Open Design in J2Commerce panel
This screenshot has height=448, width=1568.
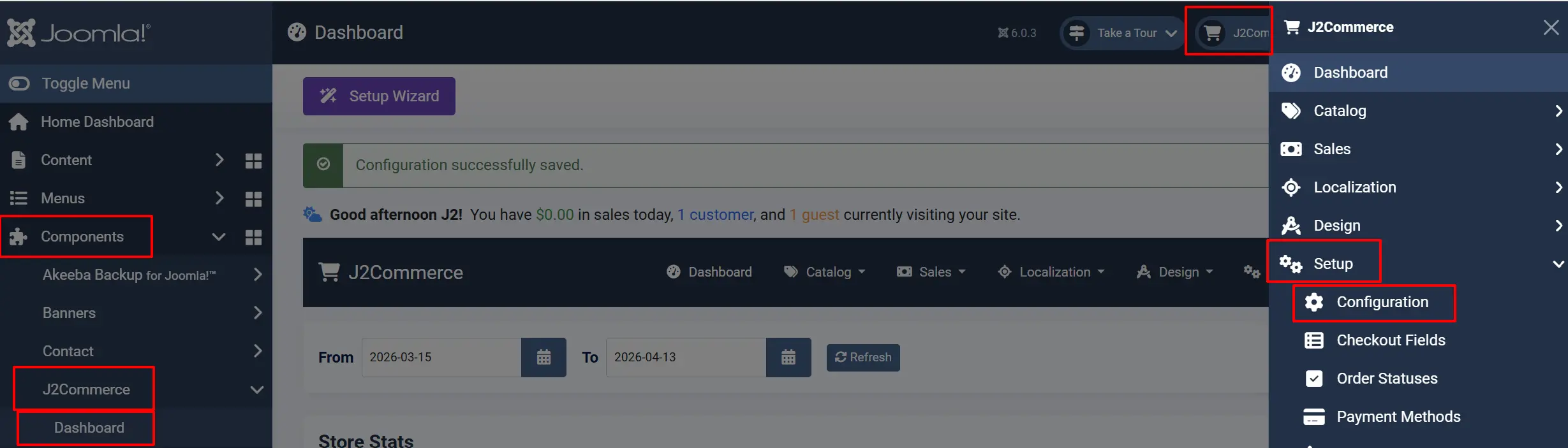1337,226
